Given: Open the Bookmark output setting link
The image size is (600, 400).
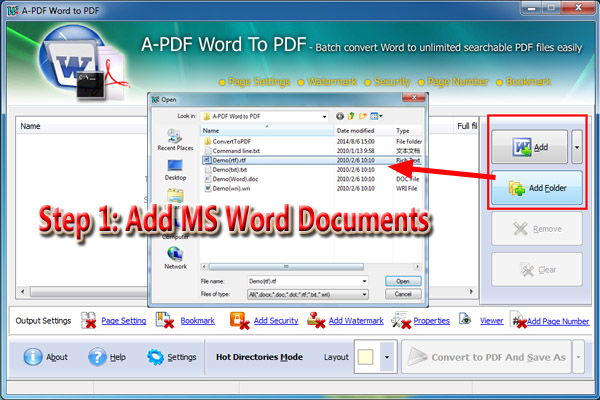Looking at the screenshot, I should point(197,321).
